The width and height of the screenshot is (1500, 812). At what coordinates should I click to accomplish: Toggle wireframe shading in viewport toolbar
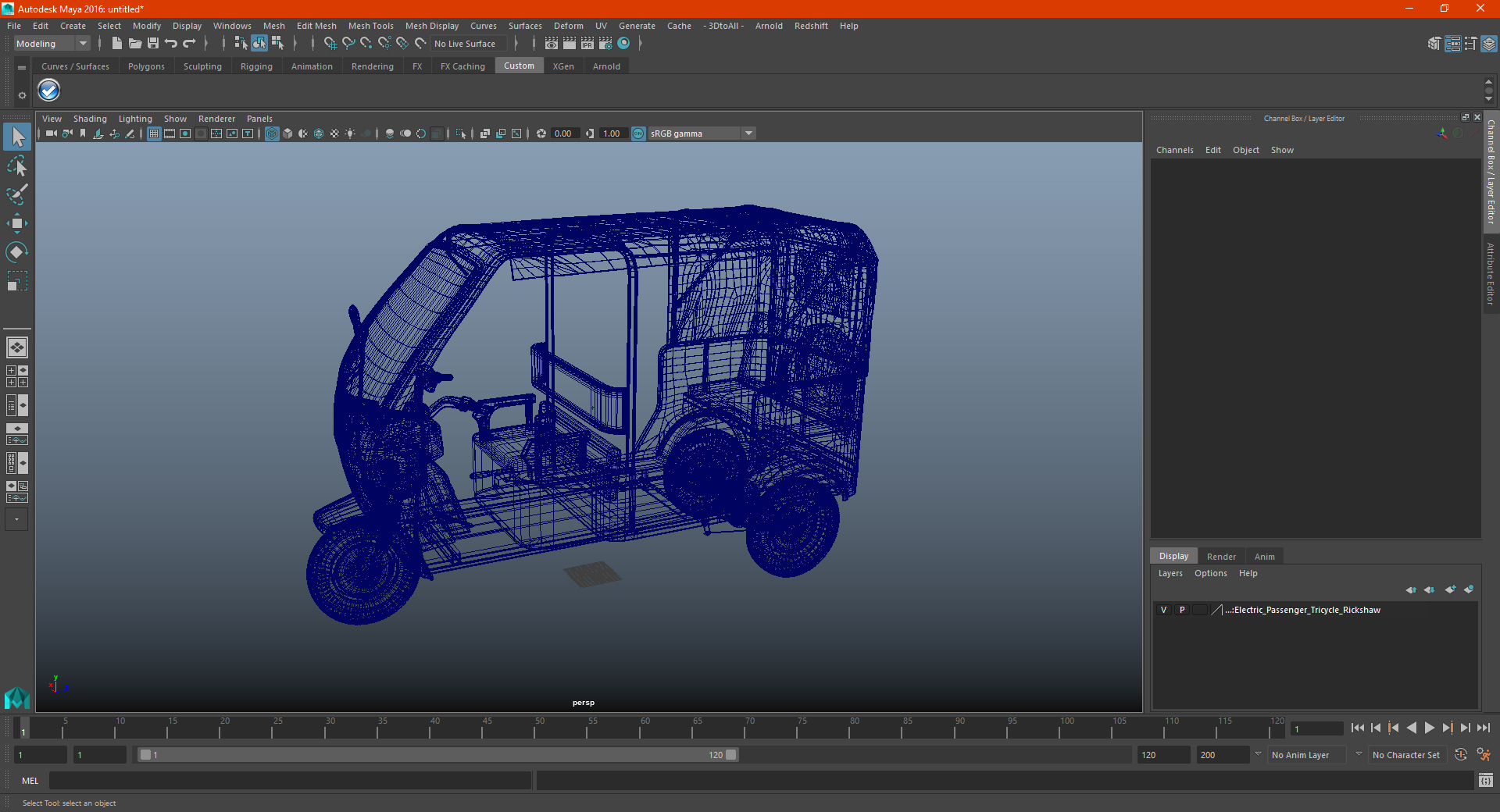click(x=272, y=134)
